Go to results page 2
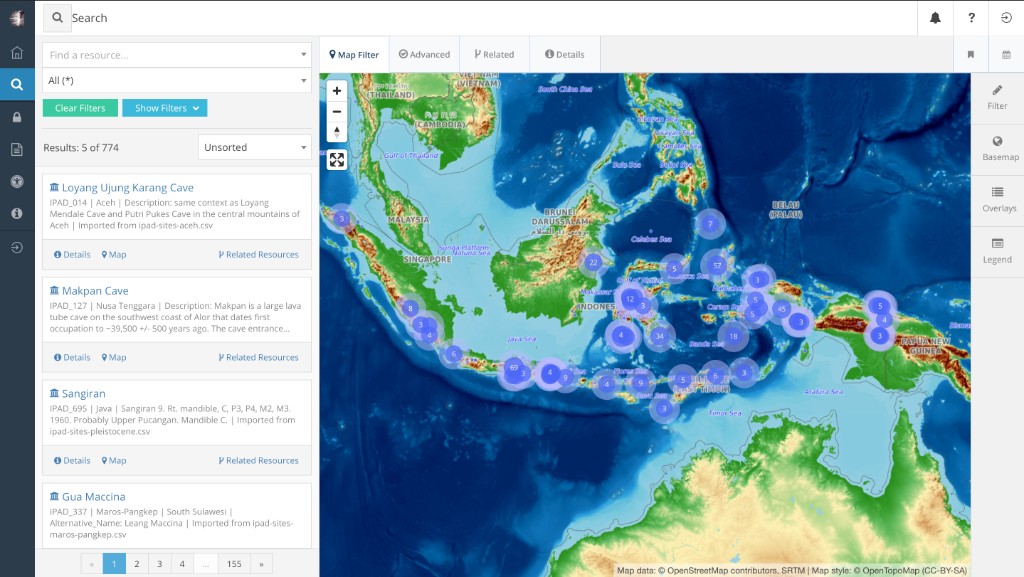The width and height of the screenshot is (1024, 577). click(x=136, y=564)
